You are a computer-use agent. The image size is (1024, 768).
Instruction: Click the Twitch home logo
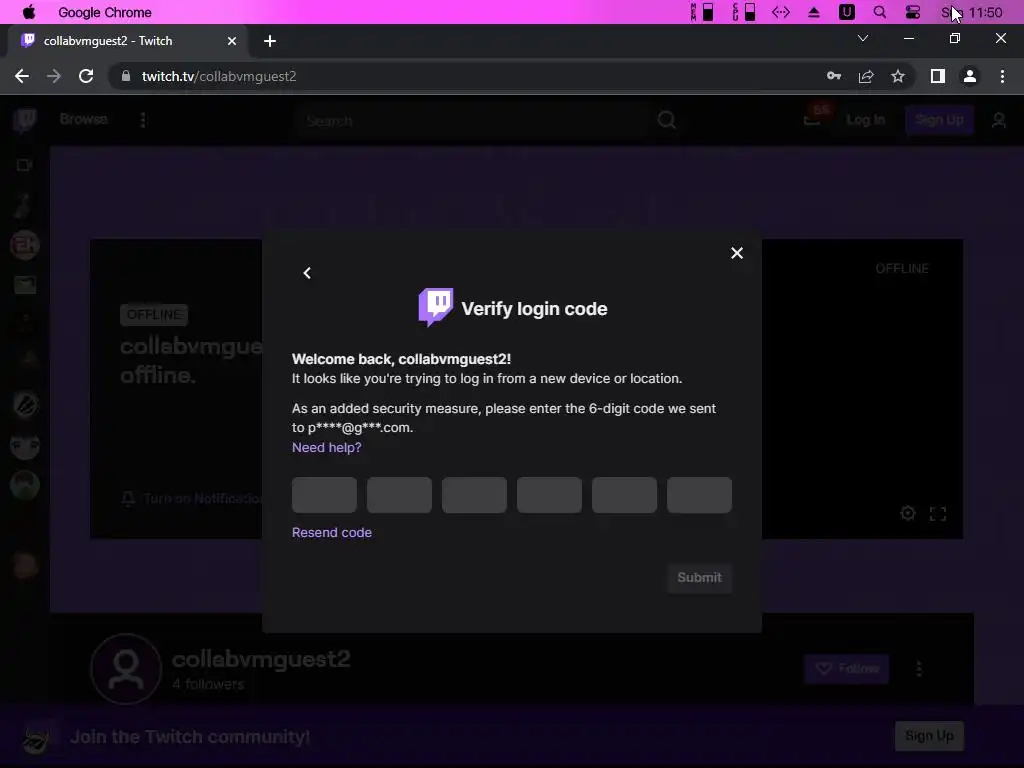25,120
